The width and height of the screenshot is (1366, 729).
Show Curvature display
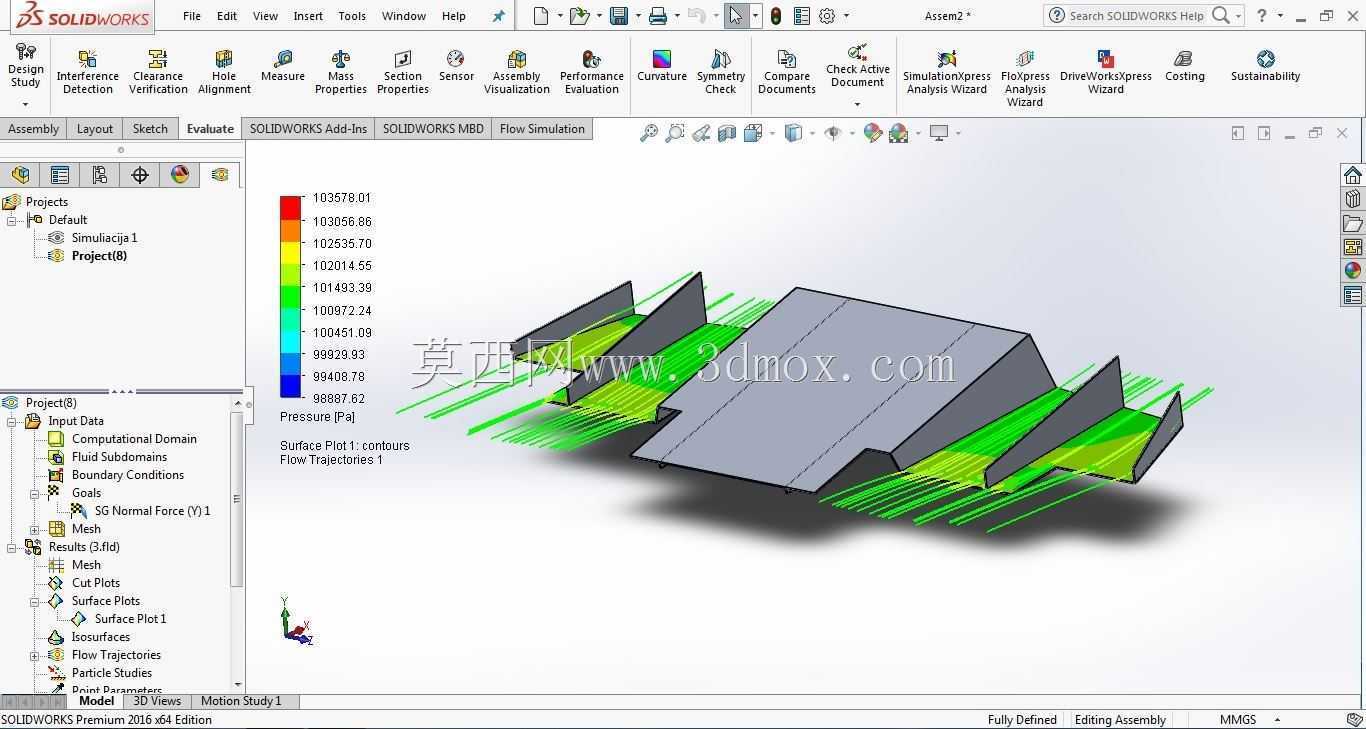(662, 66)
